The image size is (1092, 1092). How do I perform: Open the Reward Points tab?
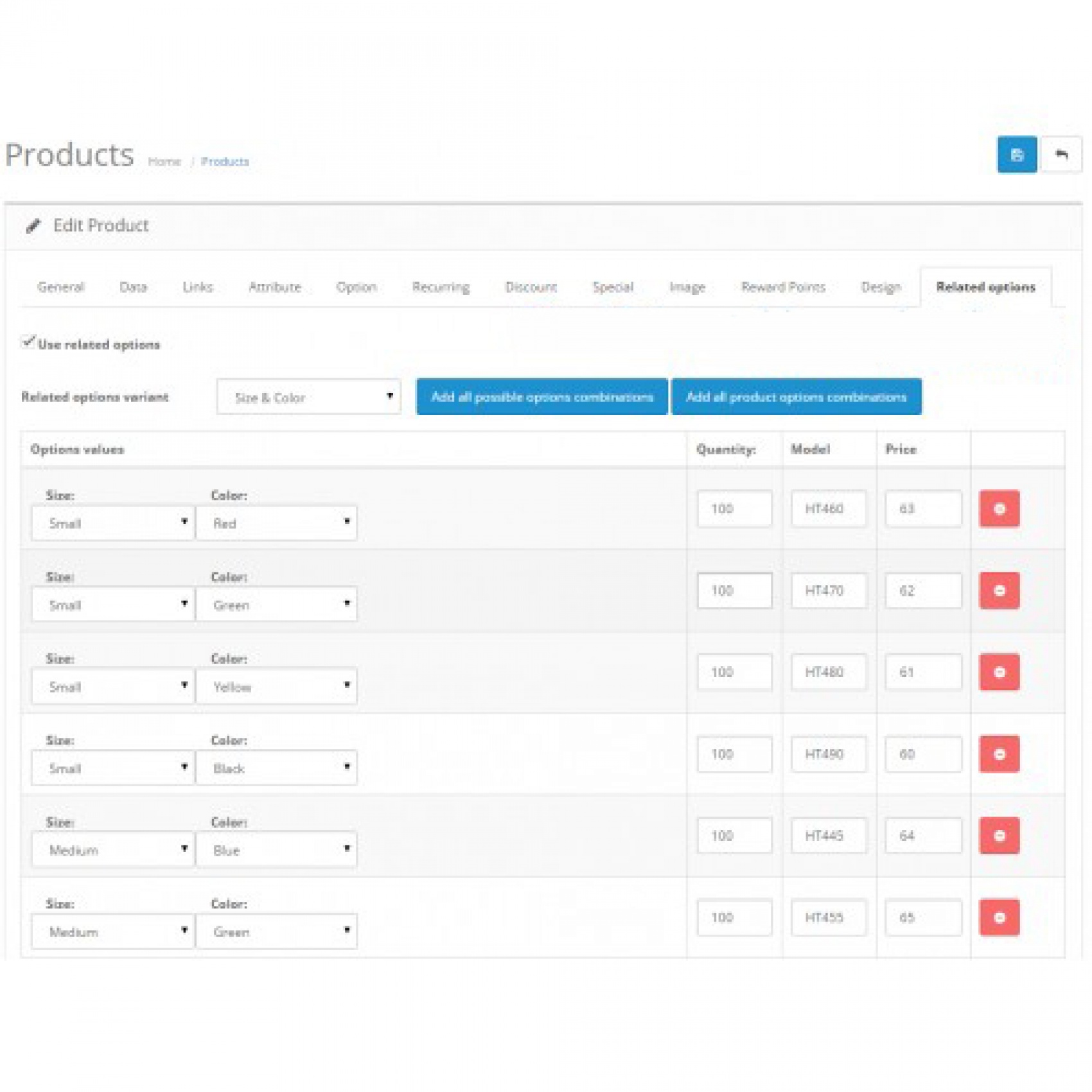782,287
